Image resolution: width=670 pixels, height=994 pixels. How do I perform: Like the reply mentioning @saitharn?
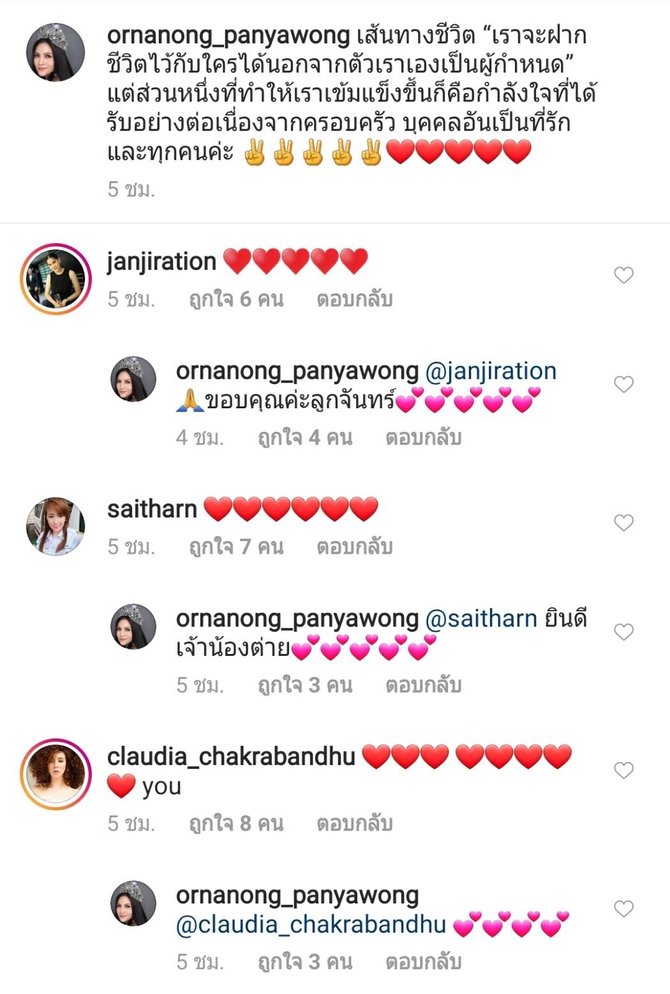pyautogui.click(x=624, y=631)
